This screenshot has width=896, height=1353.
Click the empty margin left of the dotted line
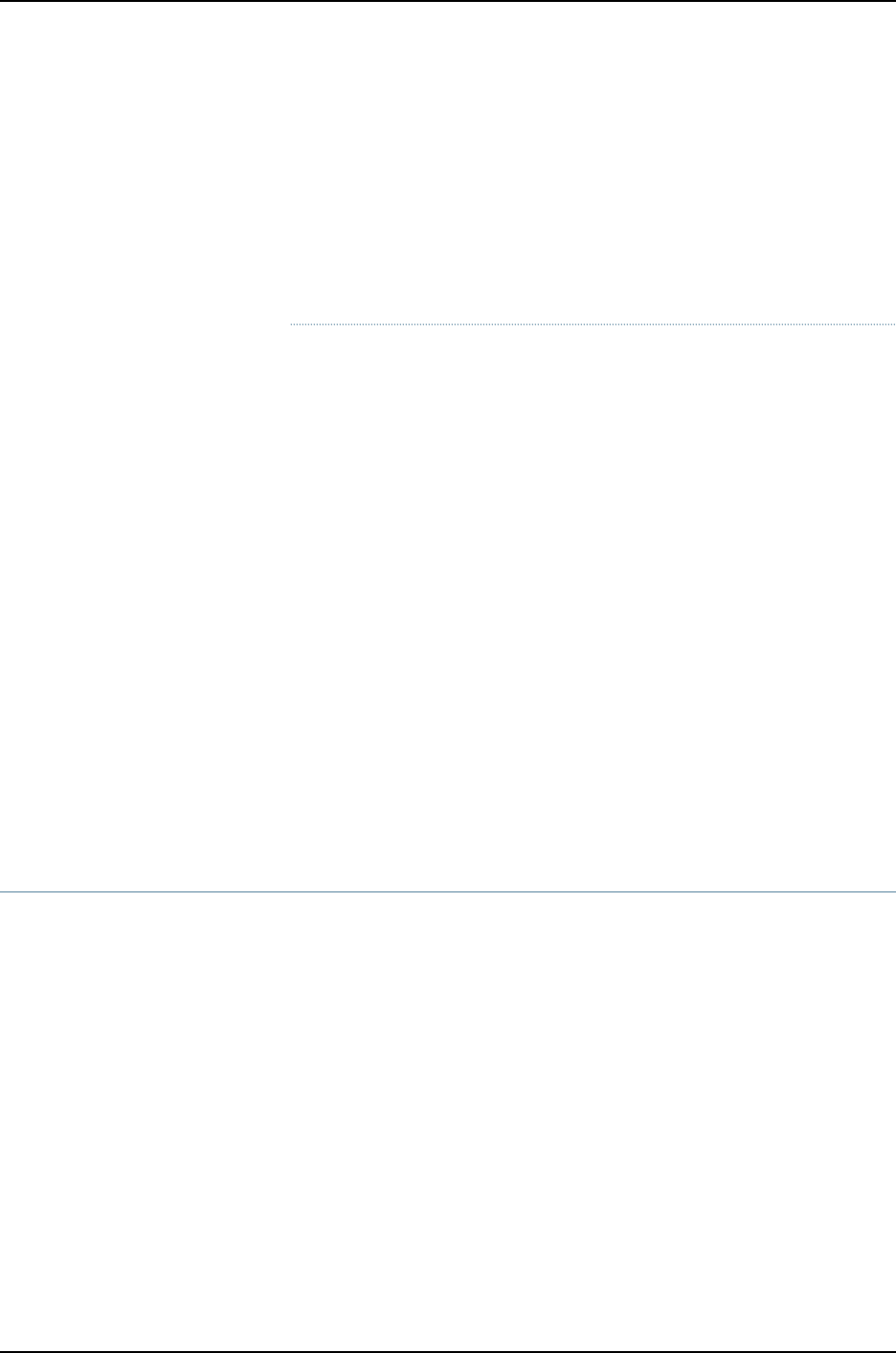144,326
